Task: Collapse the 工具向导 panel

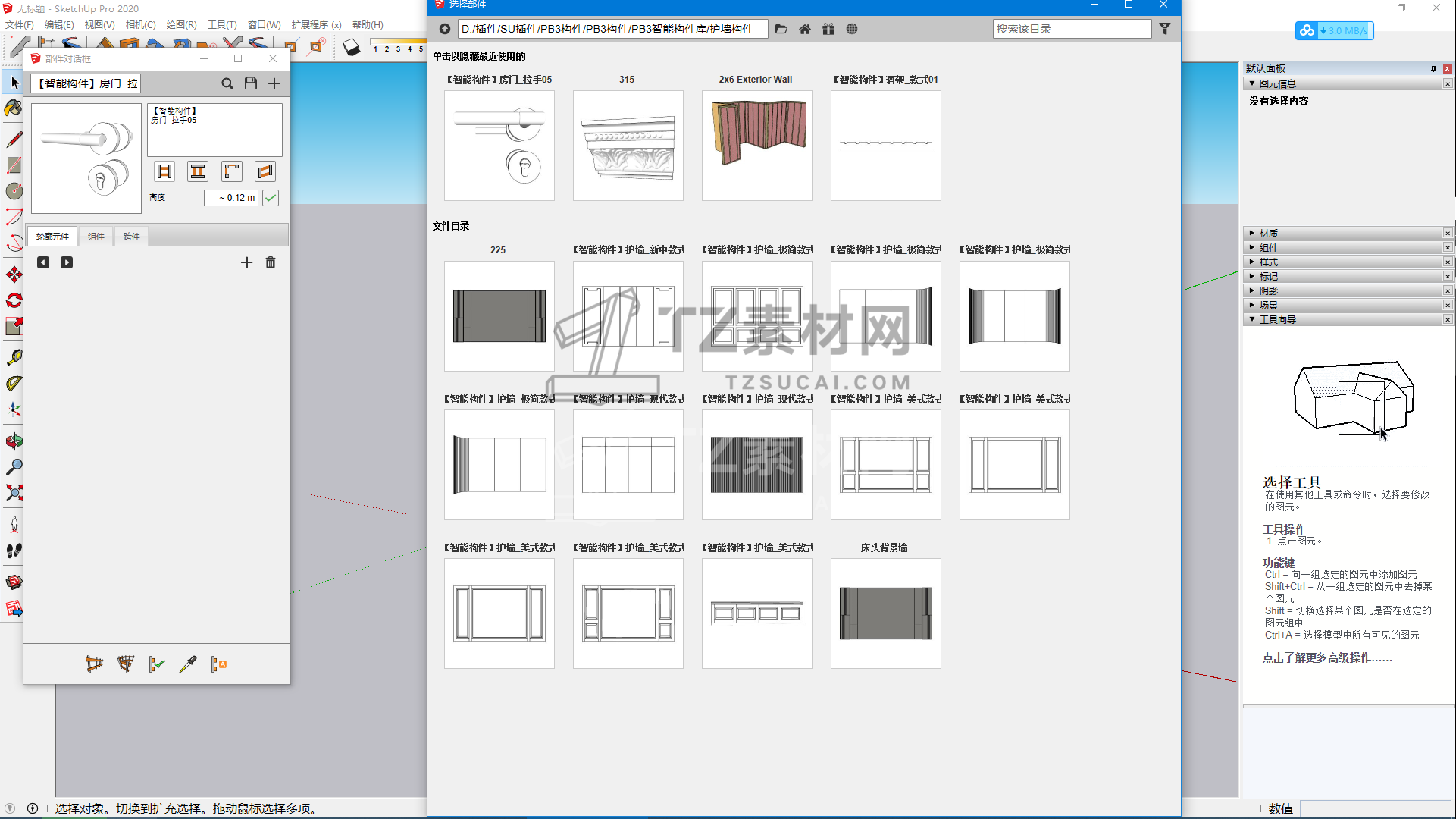Action: [1277, 320]
